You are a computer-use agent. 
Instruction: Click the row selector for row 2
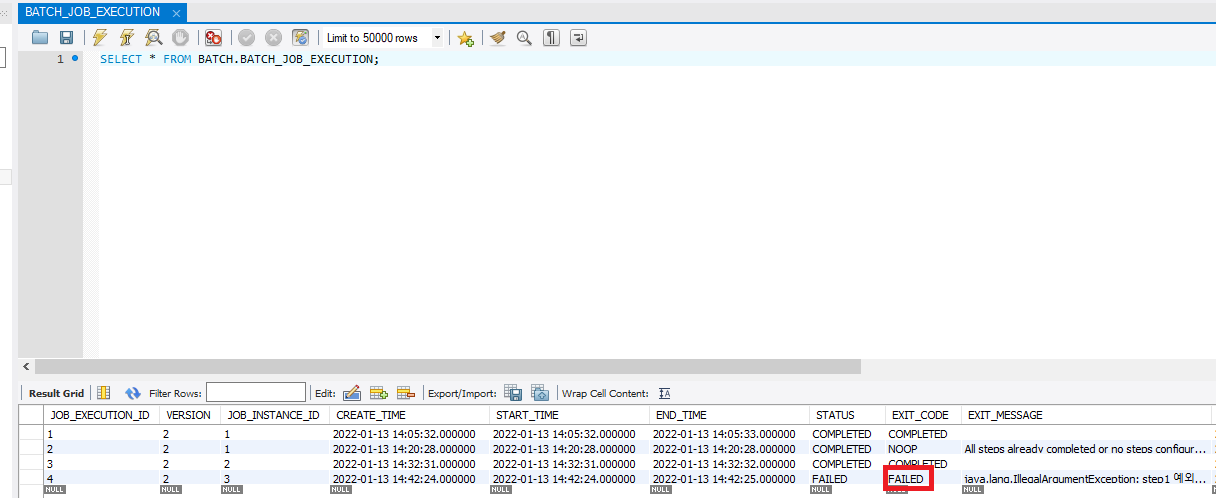click(30, 449)
